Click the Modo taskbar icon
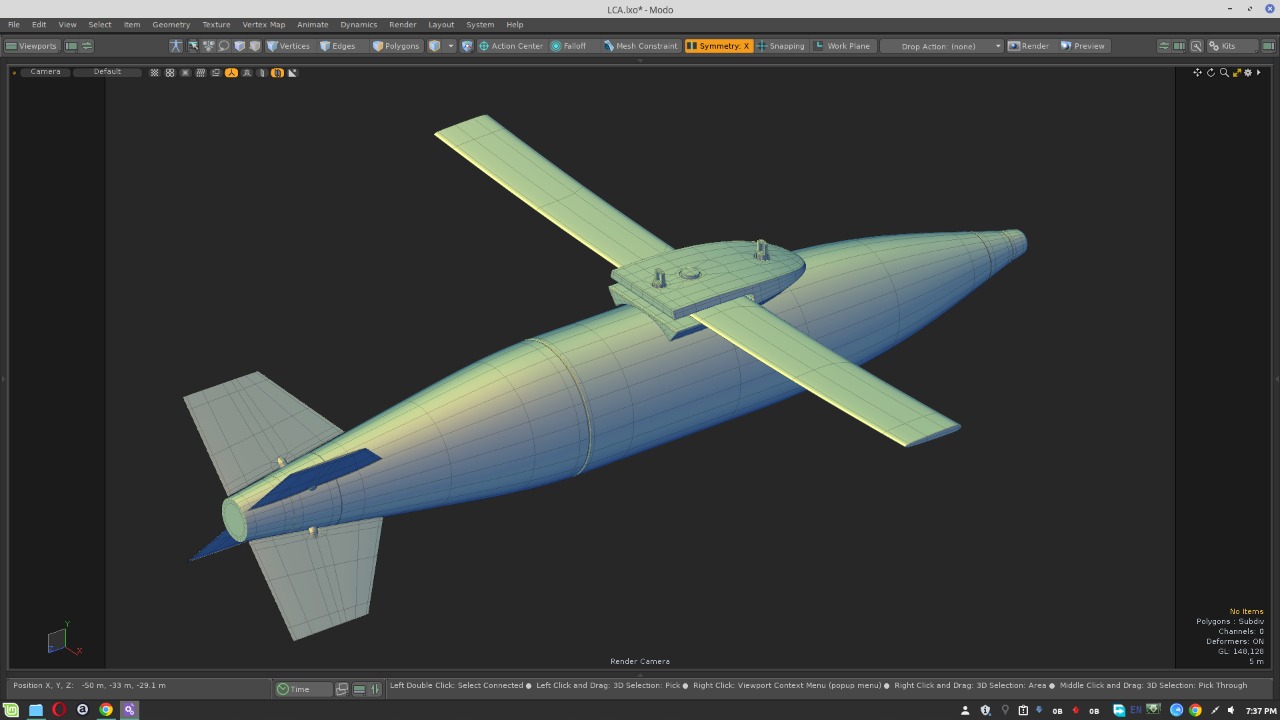This screenshot has width=1280, height=720. tap(129, 710)
